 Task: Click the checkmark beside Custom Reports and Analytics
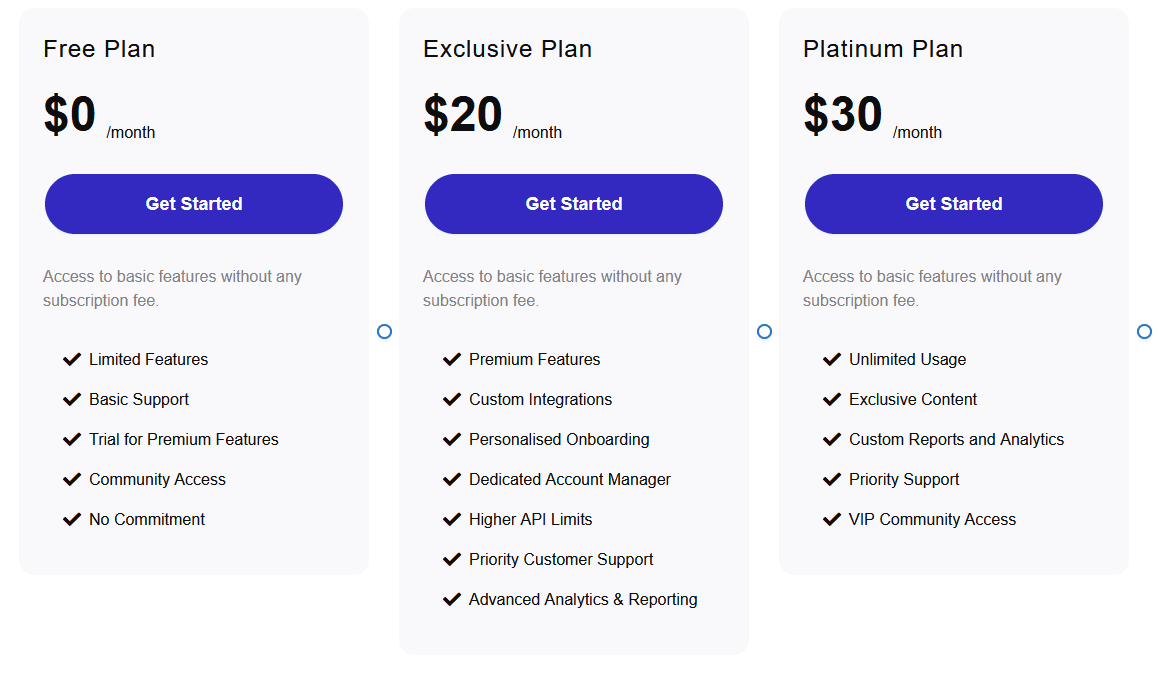(832, 439)
